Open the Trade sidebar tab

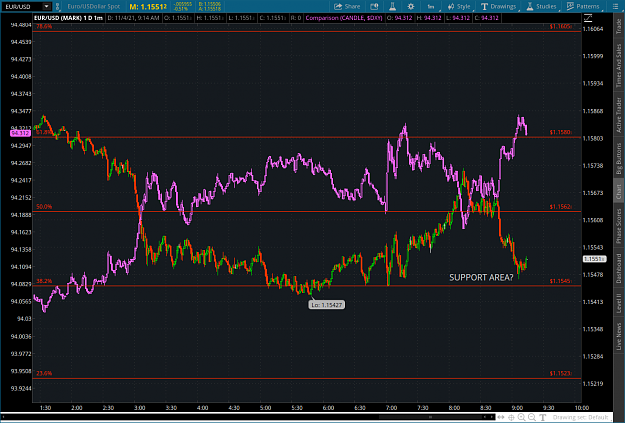point(619,26)
